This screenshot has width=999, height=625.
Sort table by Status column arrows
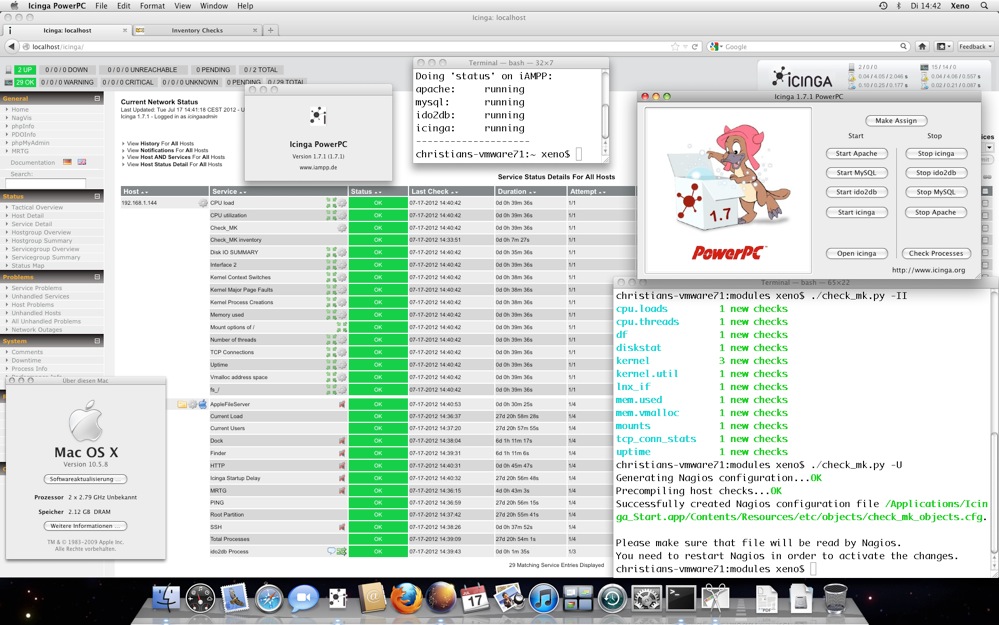click(x=378, y=192)
